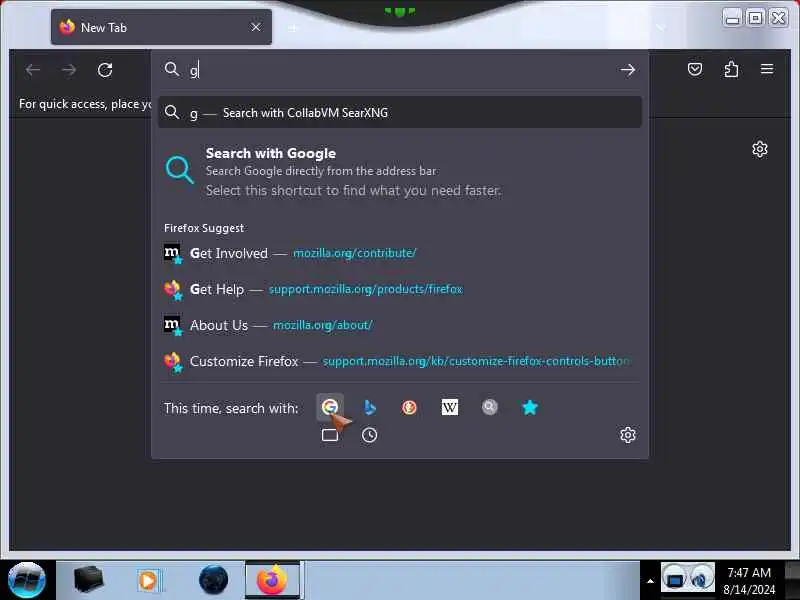Personalize New Tab gear icon
Image resolution: width=800 pixels, height=600 pixels.
pyautogui.click(x=760, y=149)
